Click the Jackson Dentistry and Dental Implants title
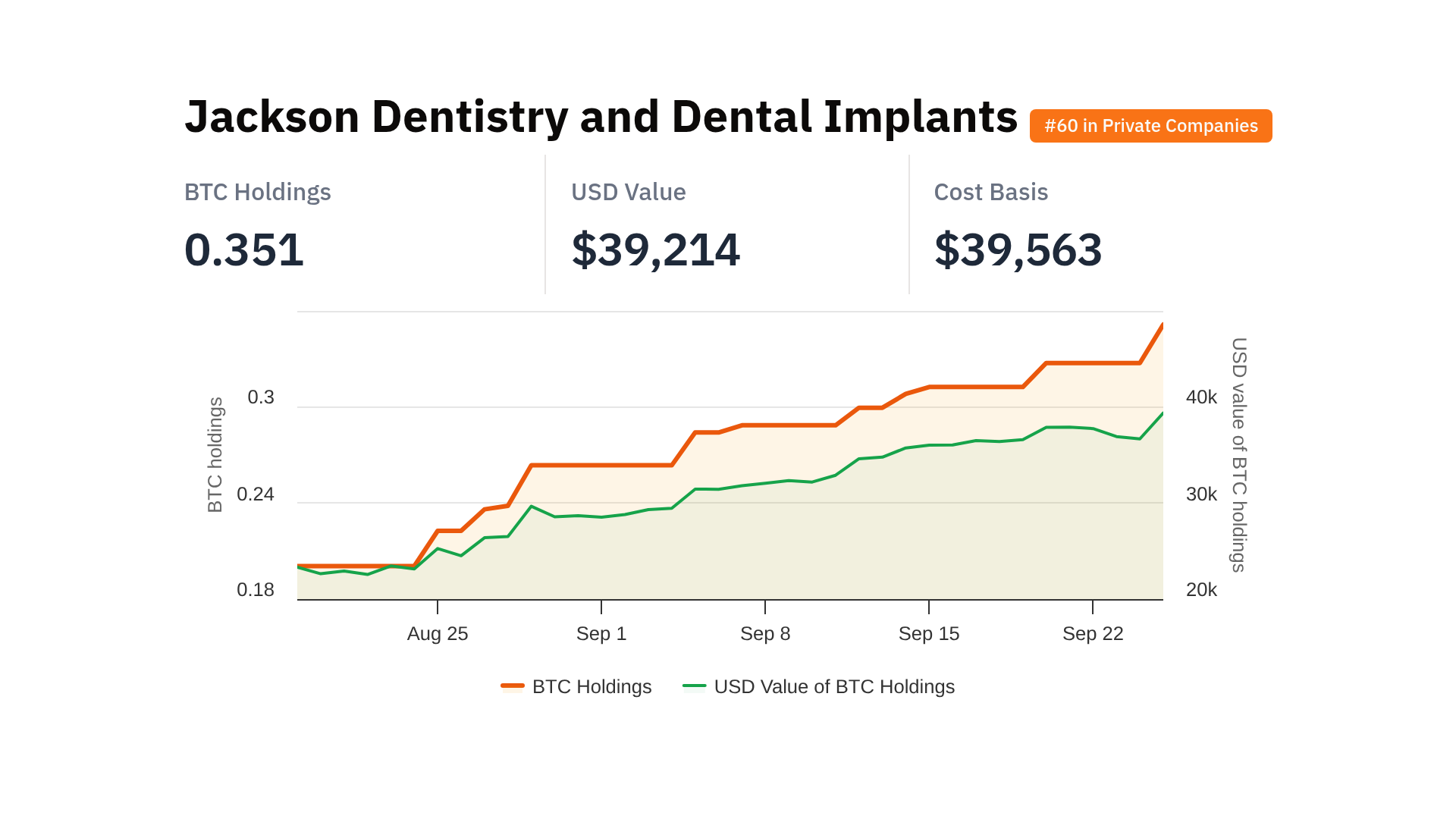The image size is (1456, 819). pyautogui.click(x=601, y=117)
